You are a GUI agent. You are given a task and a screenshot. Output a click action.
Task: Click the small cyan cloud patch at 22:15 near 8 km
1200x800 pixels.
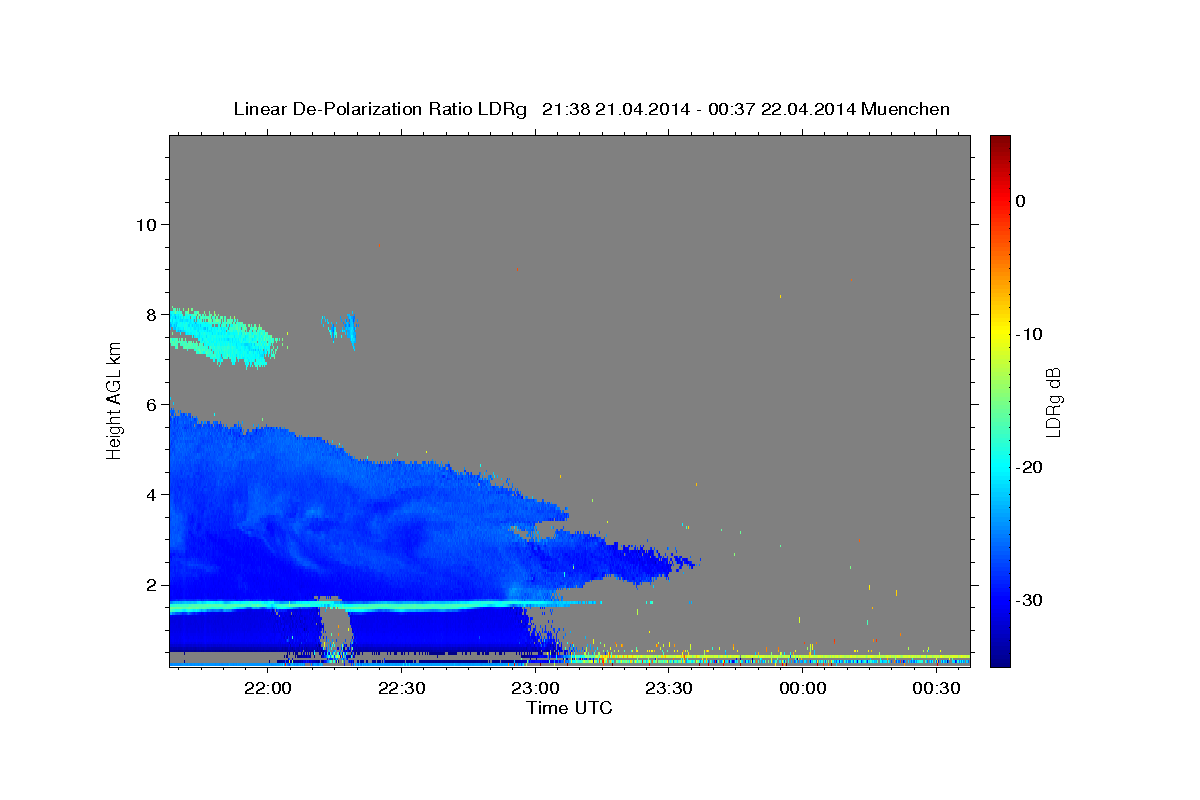(x=342, y=329)
